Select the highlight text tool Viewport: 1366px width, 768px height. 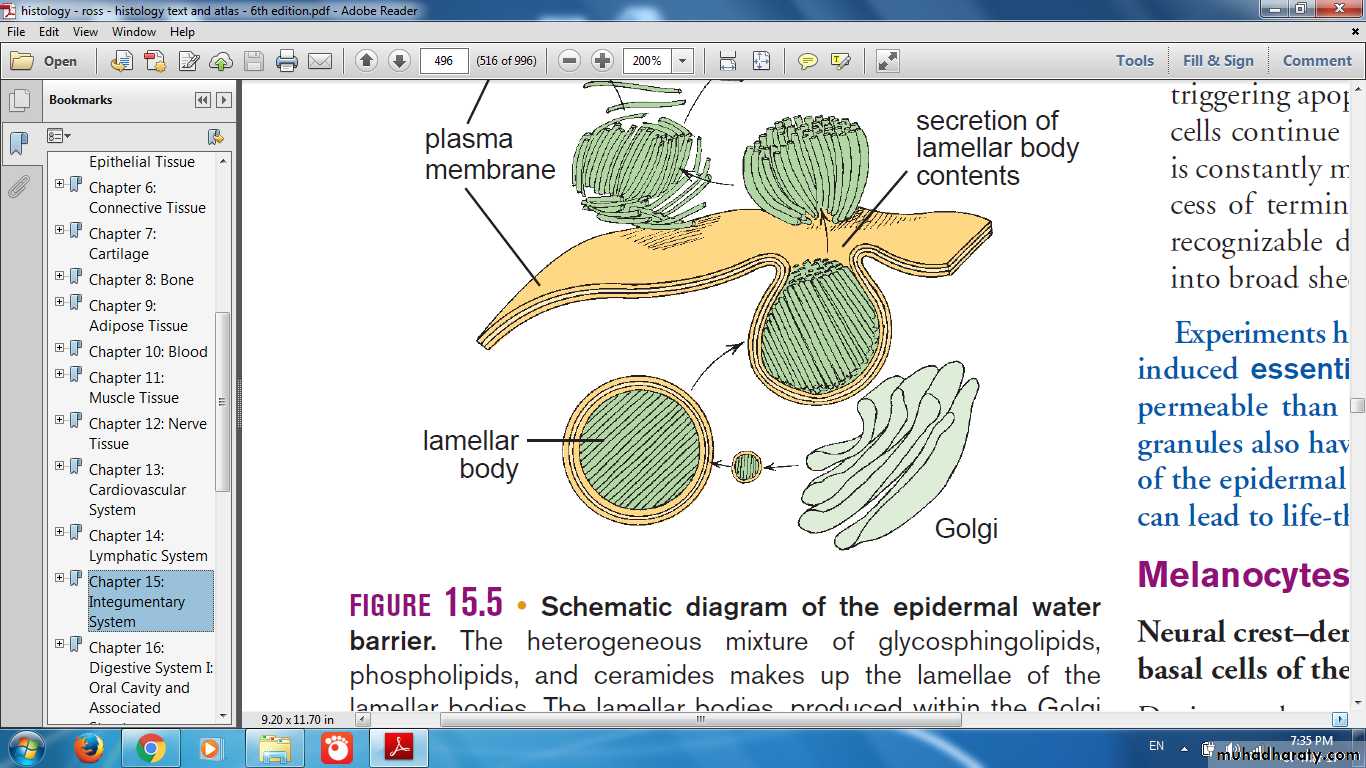tap(840, 61)
